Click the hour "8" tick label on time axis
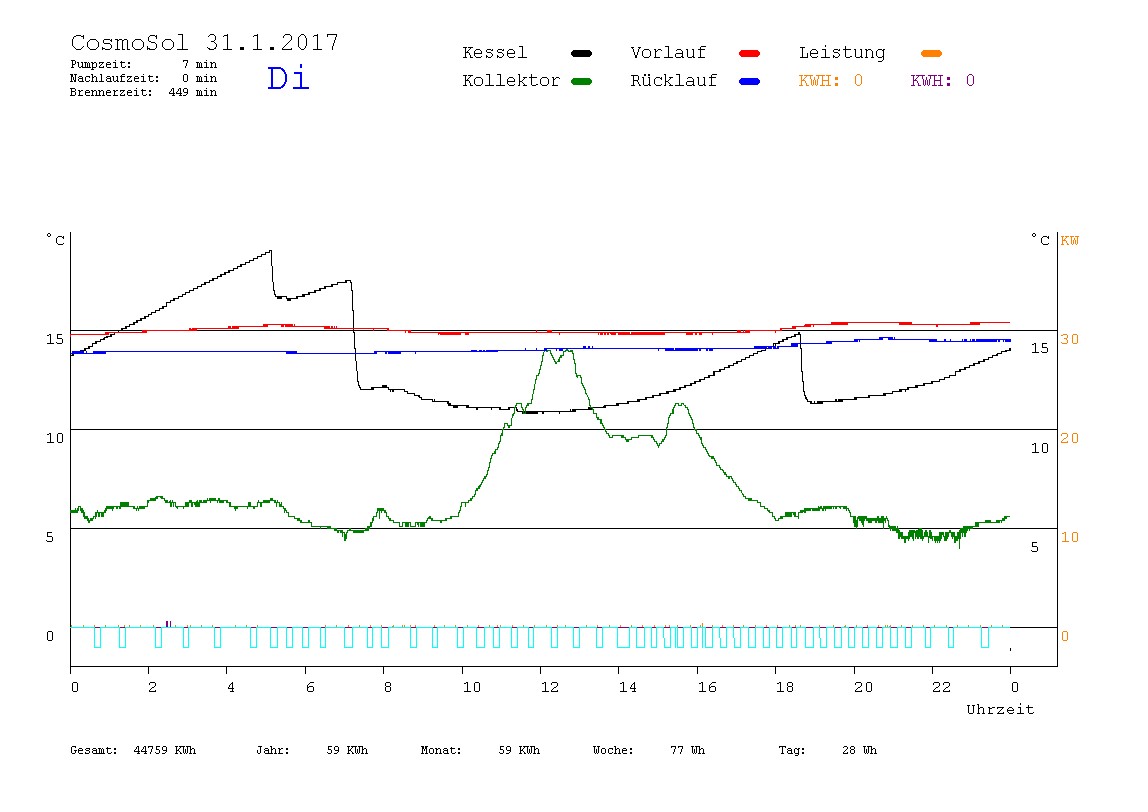Viewport: 1148px width, 812px height. (388, 687)
